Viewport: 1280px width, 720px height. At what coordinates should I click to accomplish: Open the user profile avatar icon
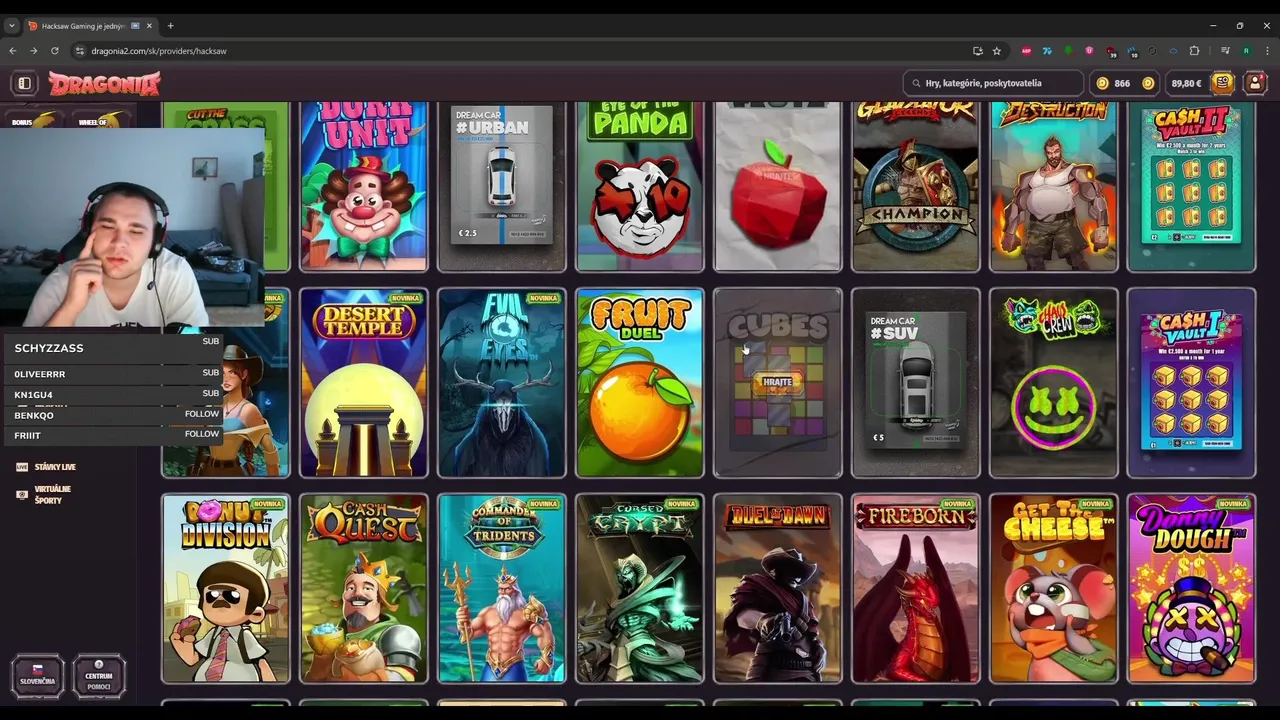point(1255,83)
